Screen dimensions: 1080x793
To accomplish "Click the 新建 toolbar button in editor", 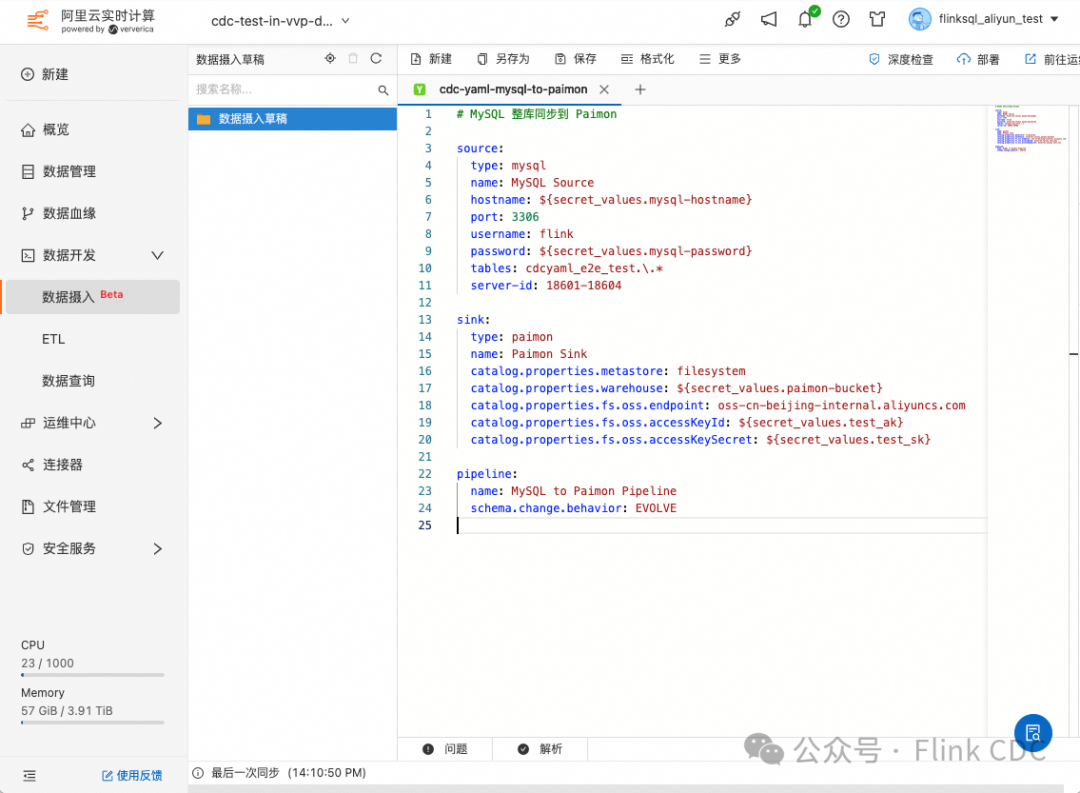I will coord(431,59).
